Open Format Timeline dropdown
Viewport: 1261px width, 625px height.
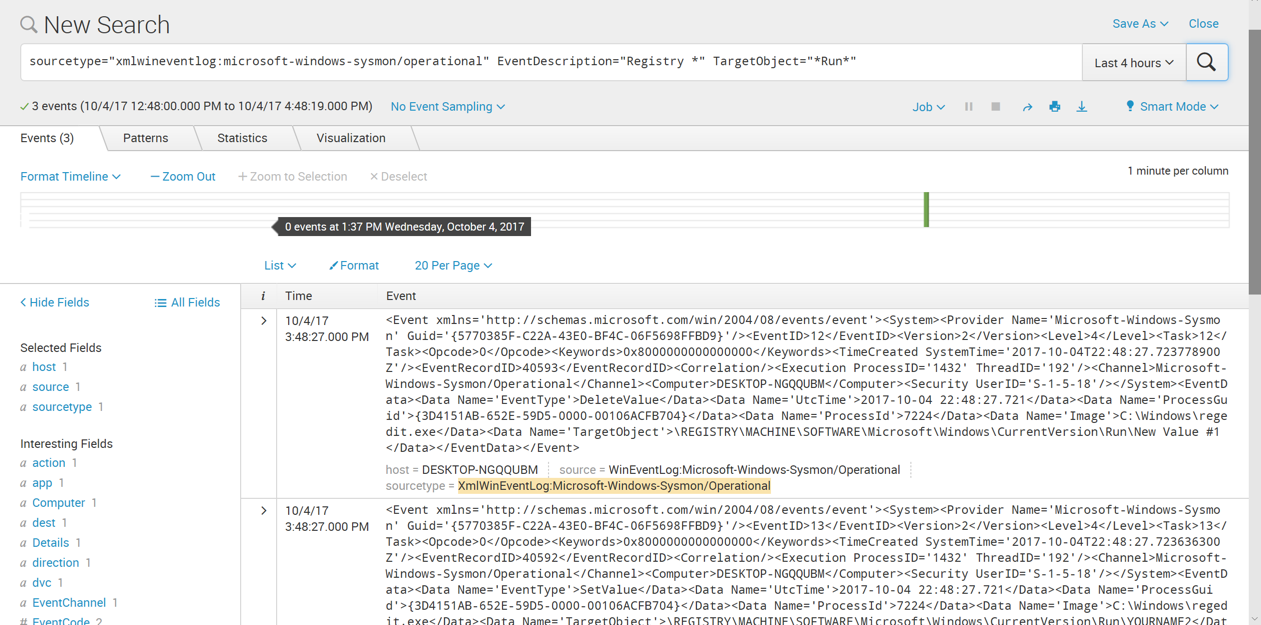(70, 176)
